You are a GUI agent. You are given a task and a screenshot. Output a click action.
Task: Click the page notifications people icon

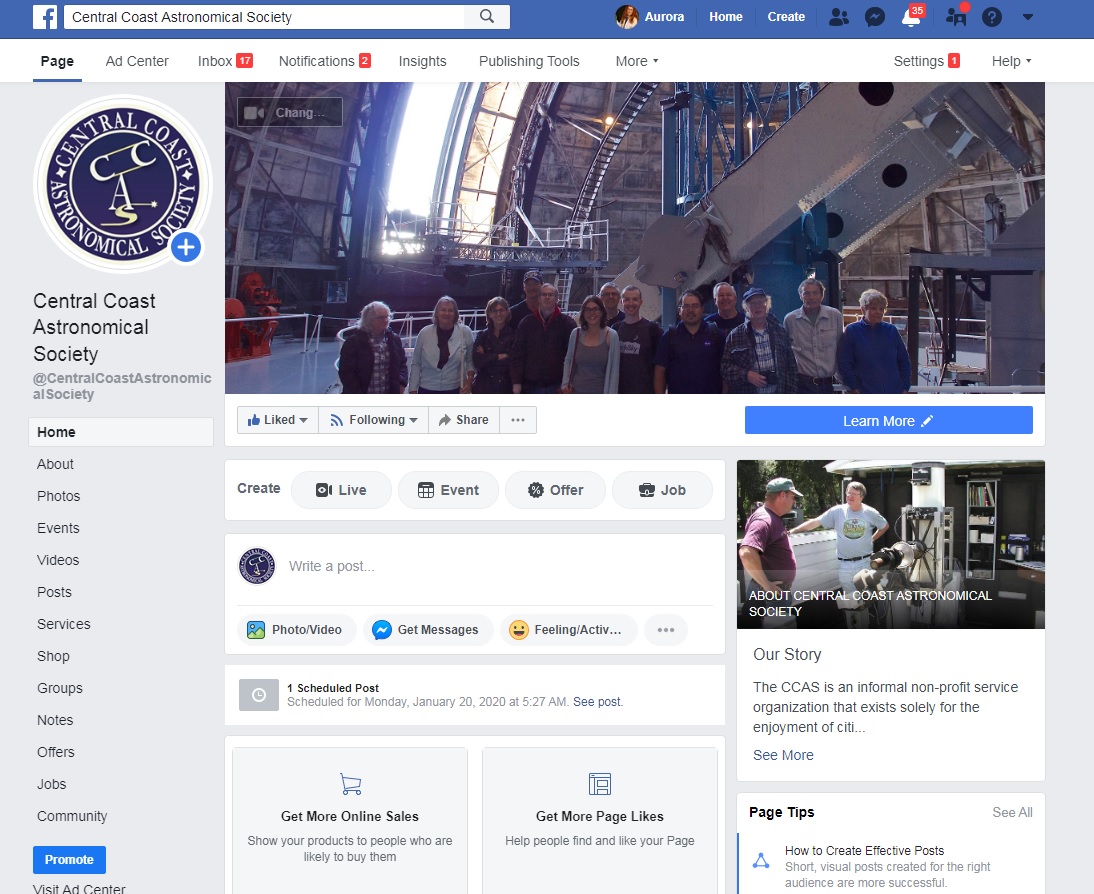[956, 17]
